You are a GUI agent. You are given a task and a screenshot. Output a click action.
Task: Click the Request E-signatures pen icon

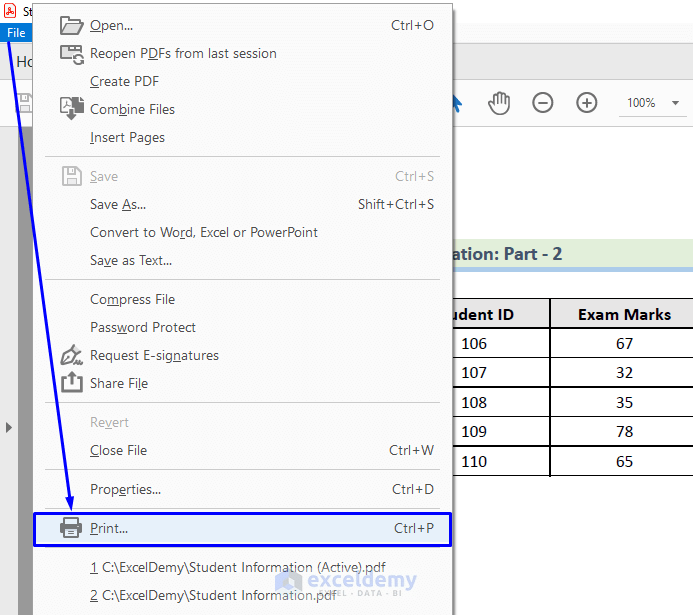(x=71, y=355)
